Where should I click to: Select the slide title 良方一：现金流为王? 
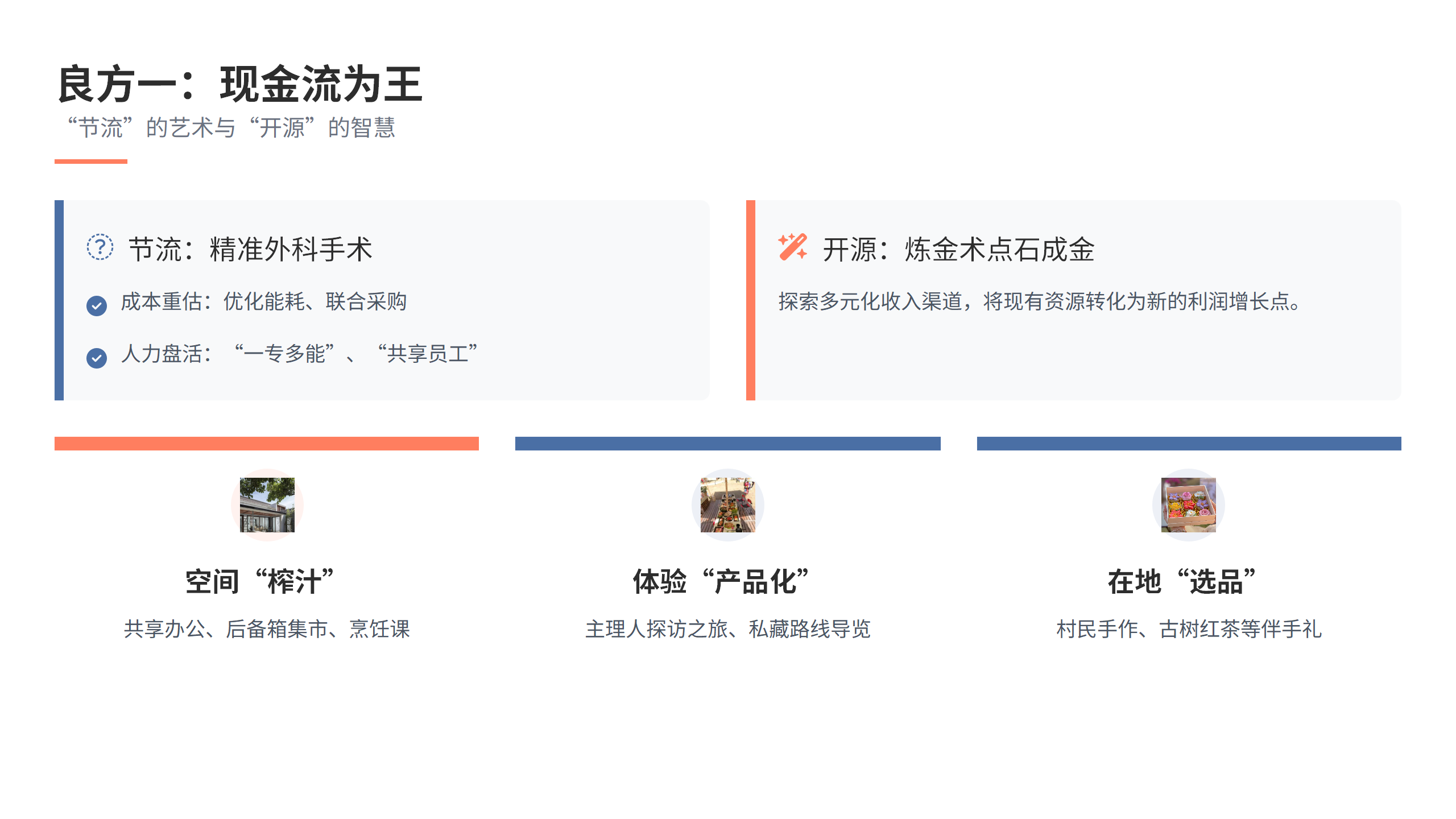point(240,84)
